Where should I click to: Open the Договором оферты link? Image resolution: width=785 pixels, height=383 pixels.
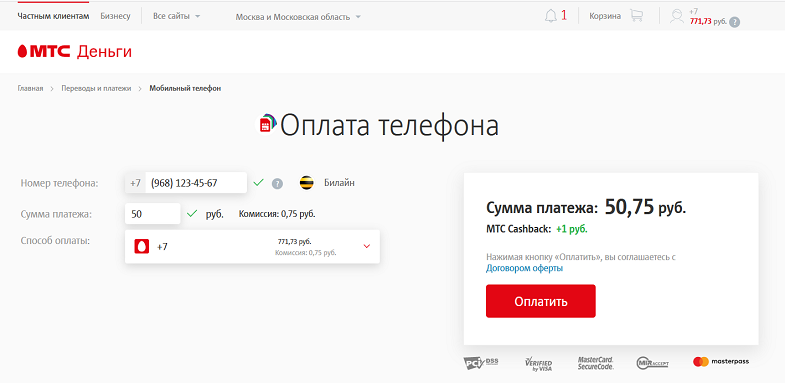tap(524, 268)
